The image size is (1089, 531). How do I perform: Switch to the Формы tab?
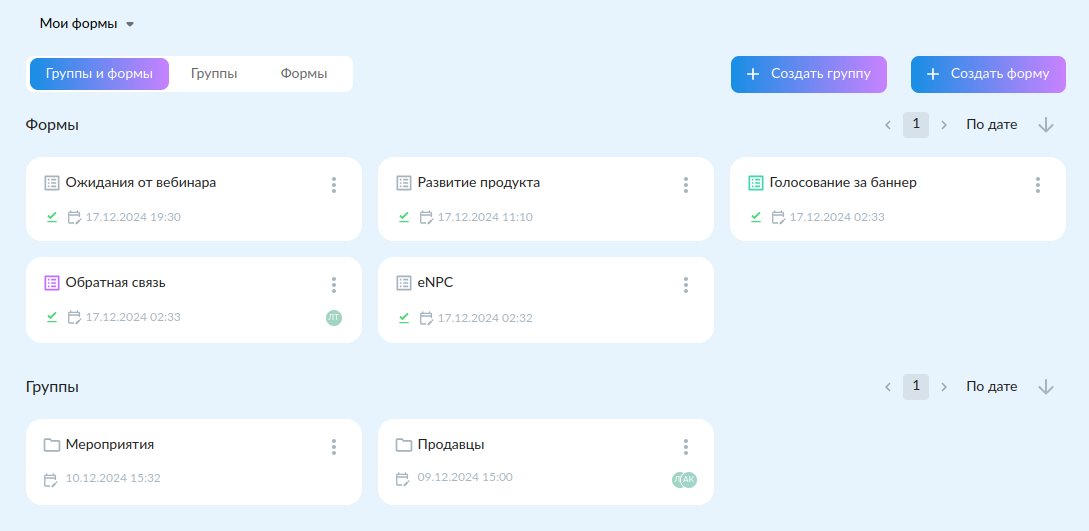click(304, 74)
